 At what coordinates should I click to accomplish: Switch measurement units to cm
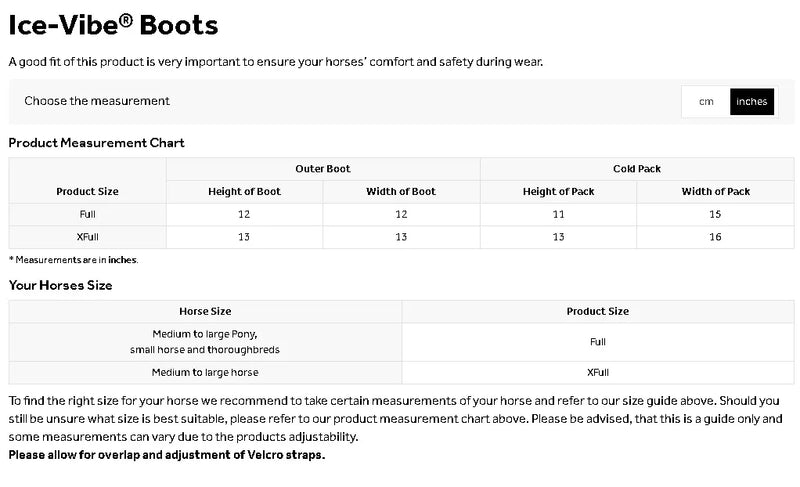click(x=706, y=101)
